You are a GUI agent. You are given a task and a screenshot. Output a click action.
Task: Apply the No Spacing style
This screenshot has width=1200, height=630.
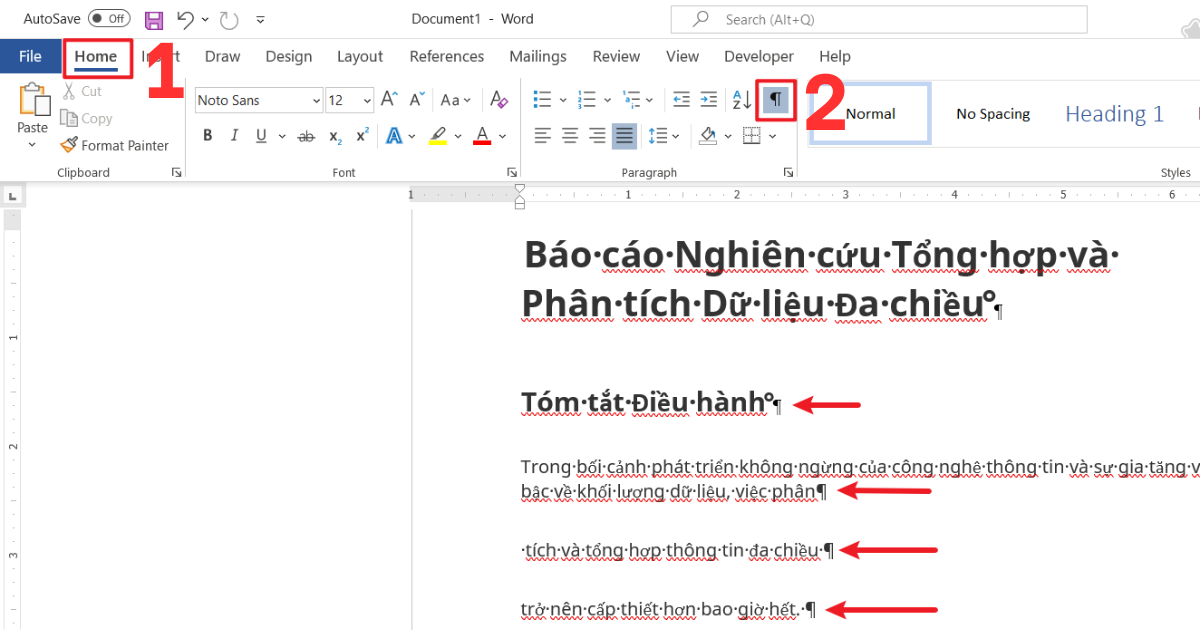993,113
